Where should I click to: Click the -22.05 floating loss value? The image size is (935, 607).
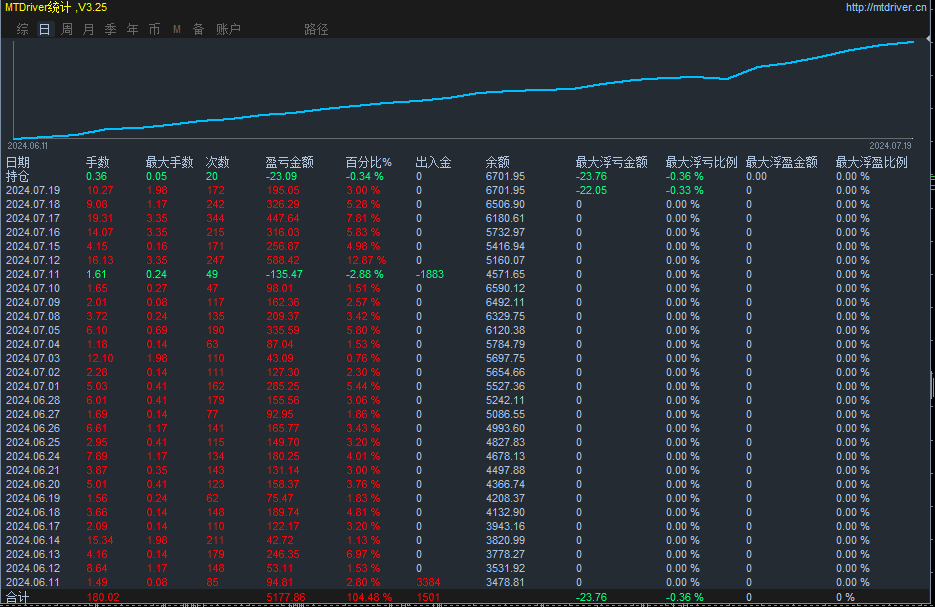(592, 190)
